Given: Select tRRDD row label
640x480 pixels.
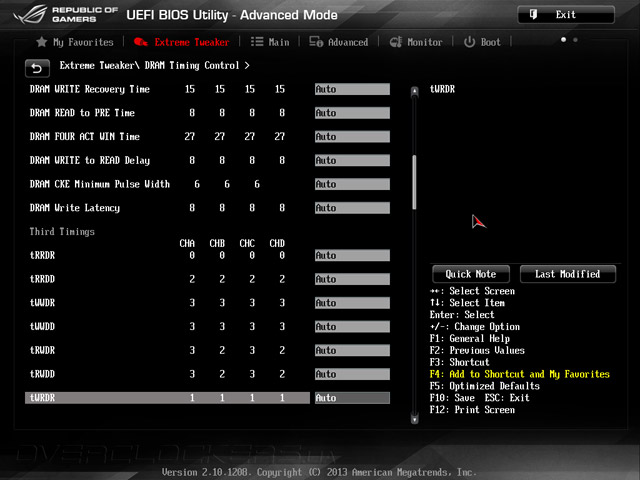Looking at the screenshot, I should tap(42, 279).
